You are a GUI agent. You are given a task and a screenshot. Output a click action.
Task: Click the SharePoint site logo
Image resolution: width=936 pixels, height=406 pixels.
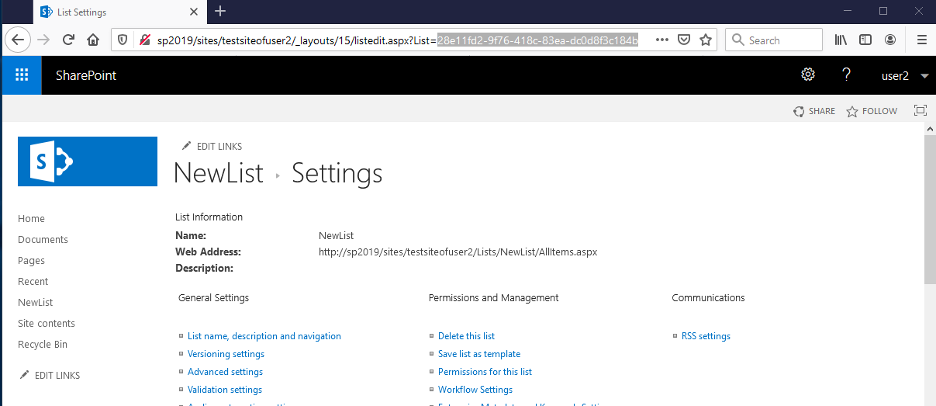pyautogui.click(x=87, y=161)
